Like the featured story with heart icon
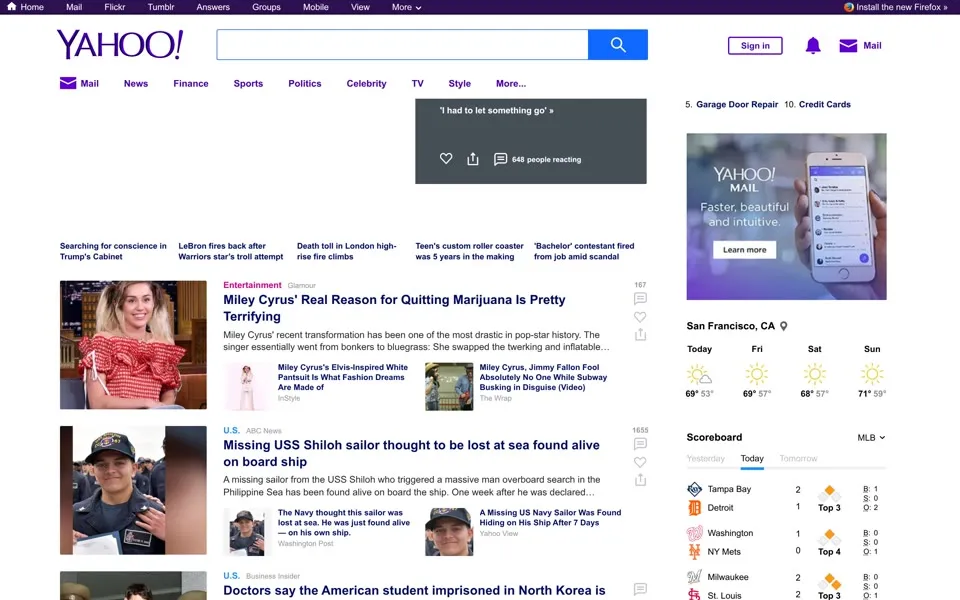The width and height of the screenshot is (960, 600). (446, 159)
